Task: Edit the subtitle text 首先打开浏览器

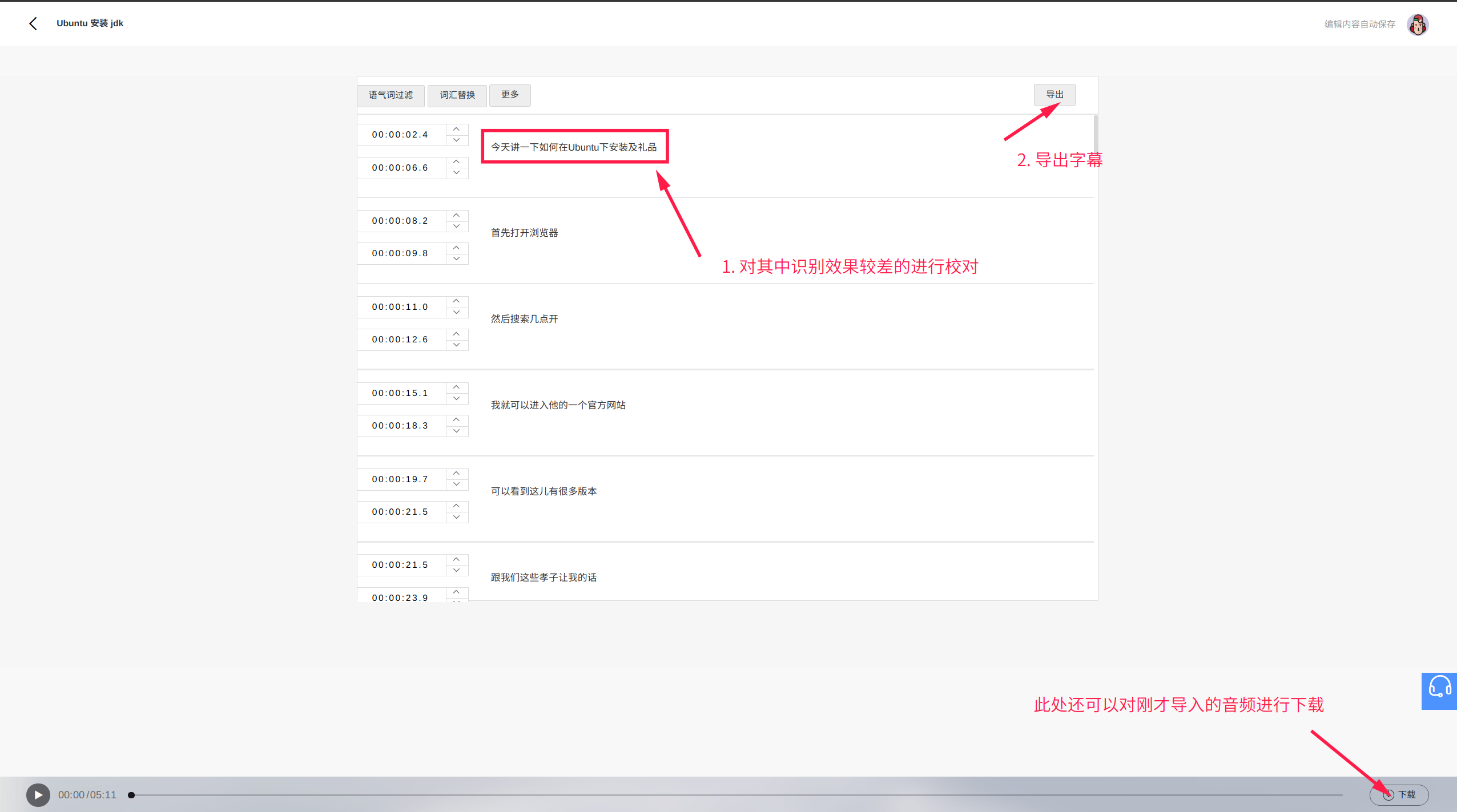Action: click(524, 233)
